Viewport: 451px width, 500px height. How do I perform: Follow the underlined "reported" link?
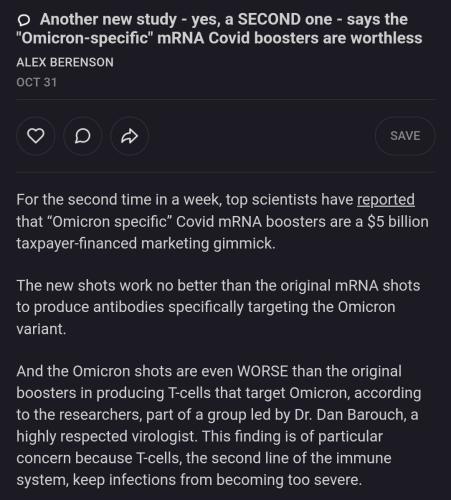(386, 200)
